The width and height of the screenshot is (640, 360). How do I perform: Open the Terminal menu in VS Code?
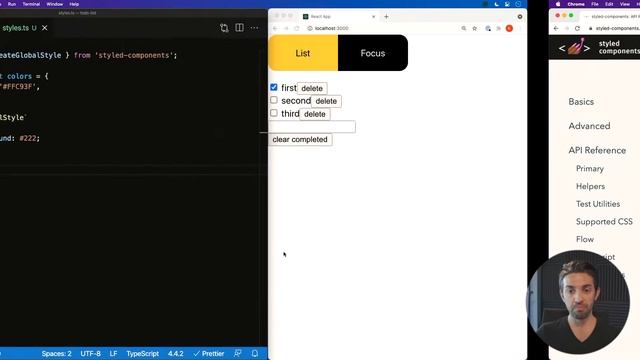31,4
